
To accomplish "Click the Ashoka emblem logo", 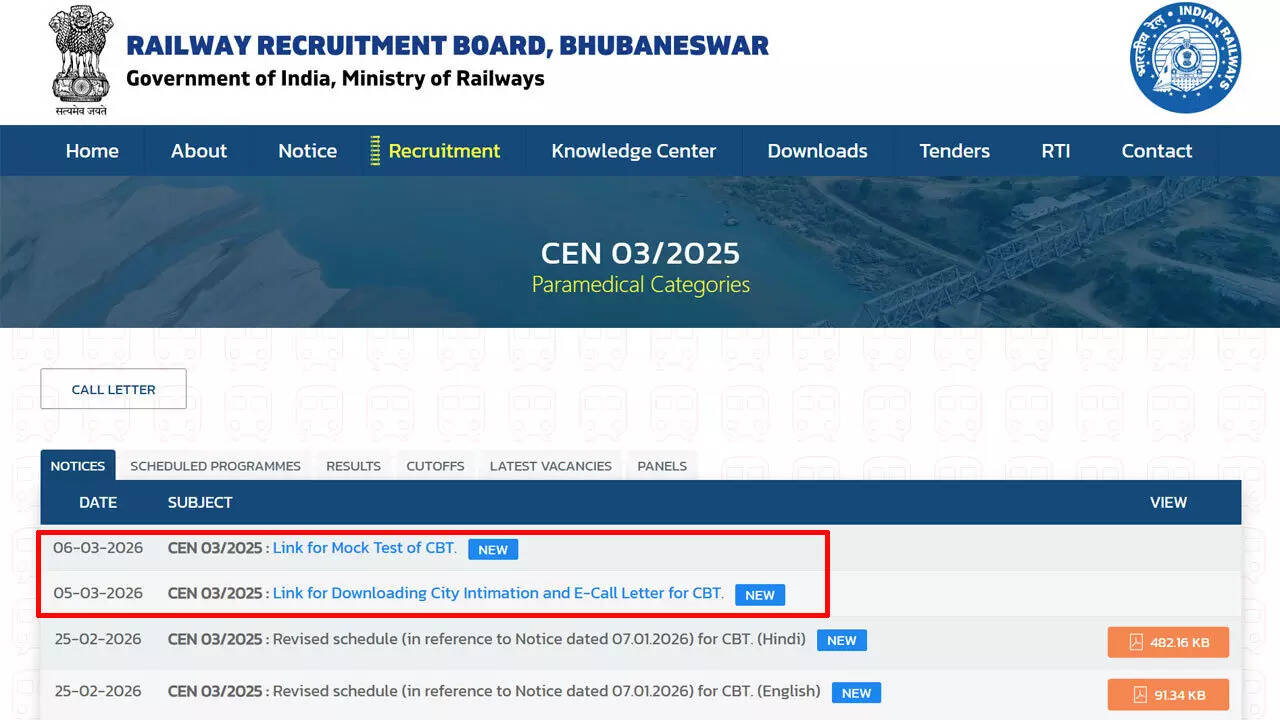I will [x=80, y=58].
